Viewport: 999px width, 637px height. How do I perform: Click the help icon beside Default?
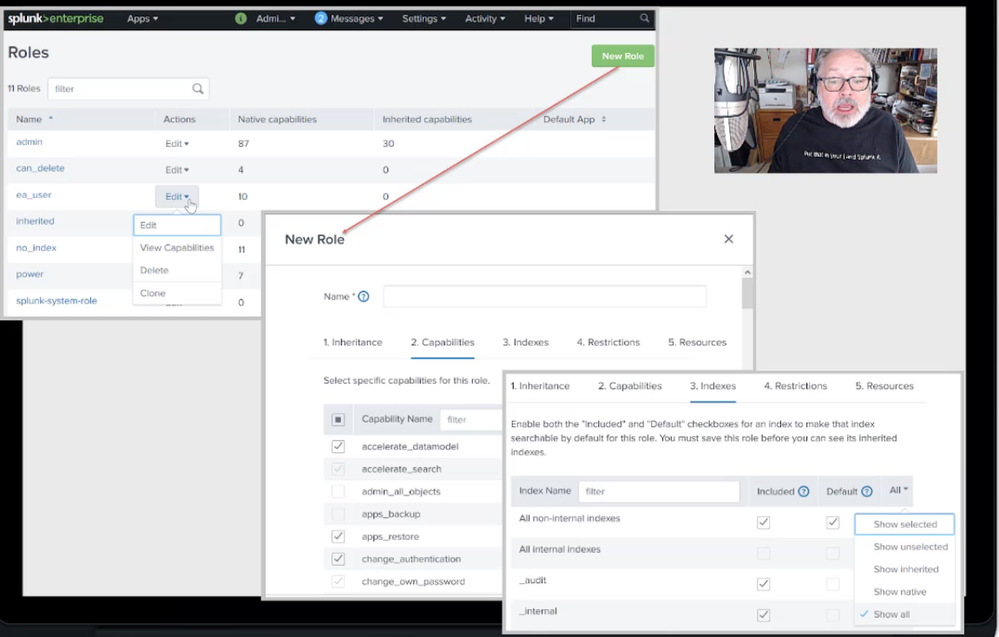click(x=867, y=491)
